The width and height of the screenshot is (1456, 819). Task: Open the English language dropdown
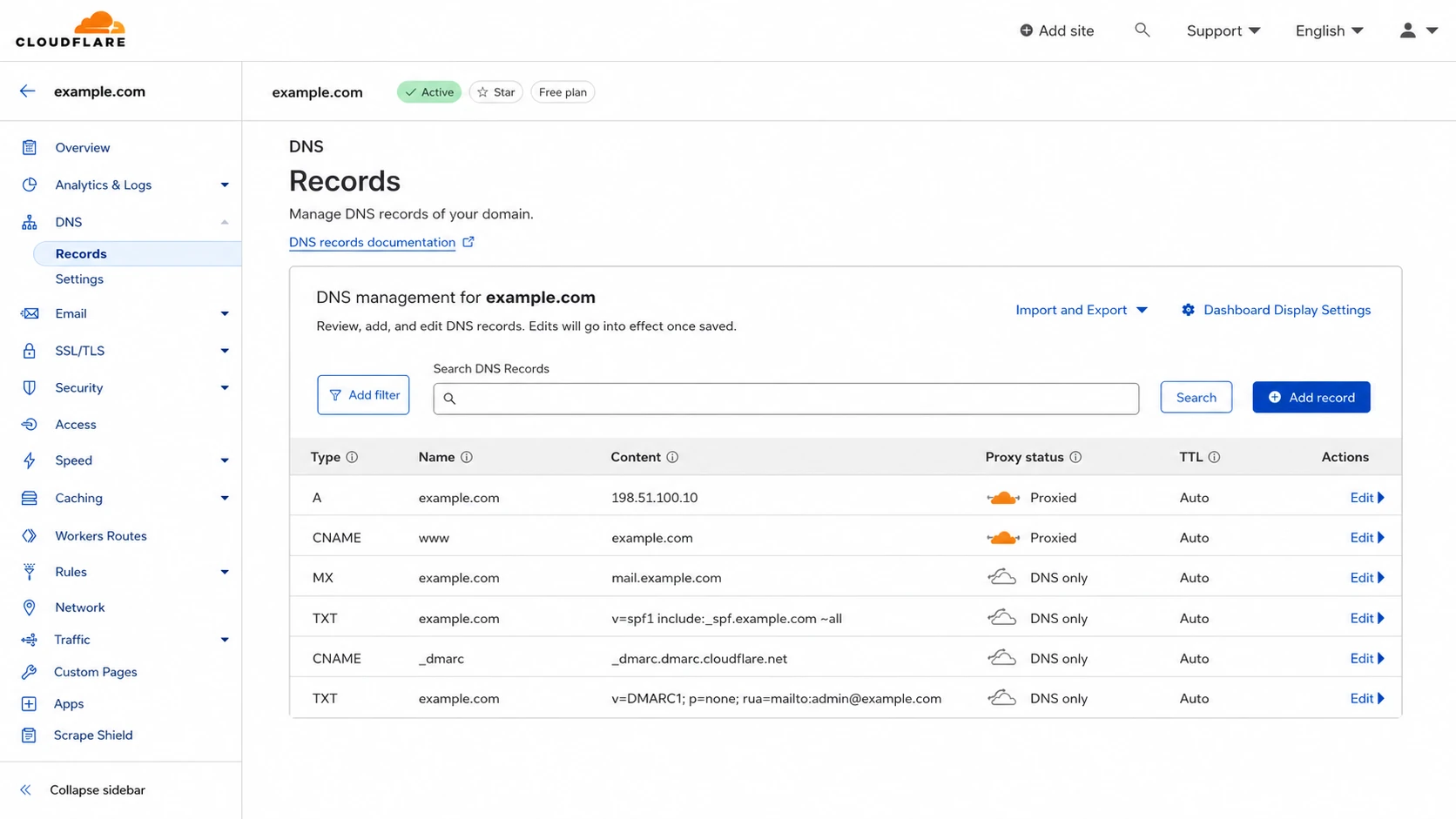click(1329, 30)
